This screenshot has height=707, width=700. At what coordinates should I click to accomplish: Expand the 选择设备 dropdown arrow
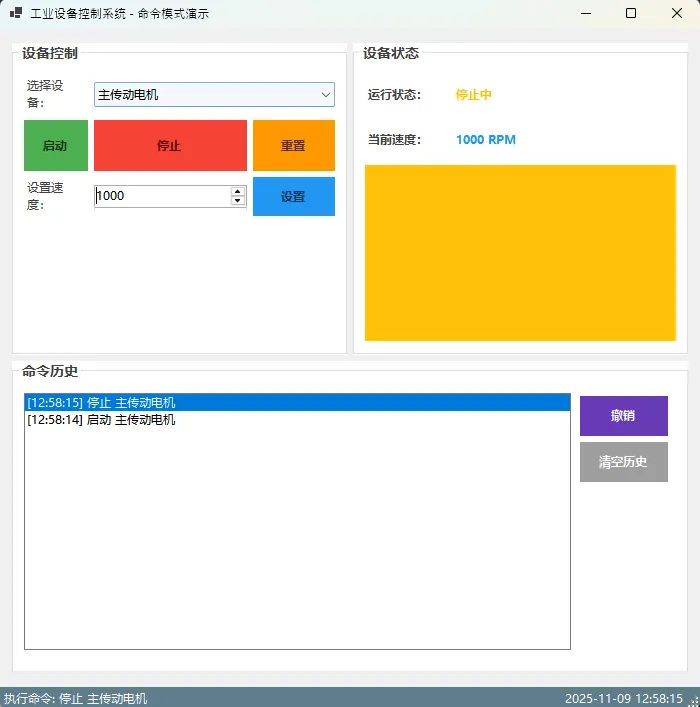[x=325, y=95]
